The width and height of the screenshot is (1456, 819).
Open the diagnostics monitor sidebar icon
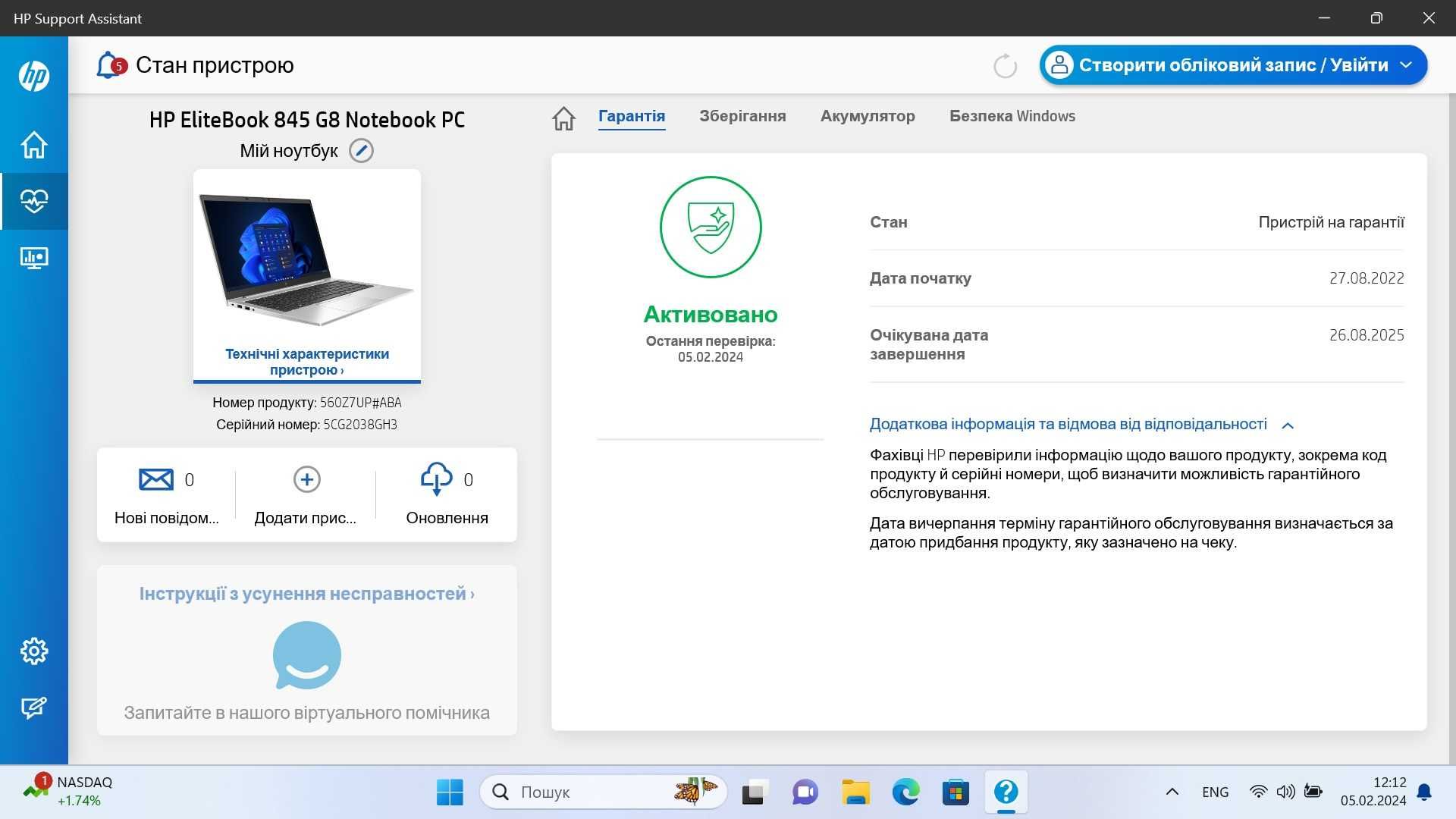click(x=34, y=258)
